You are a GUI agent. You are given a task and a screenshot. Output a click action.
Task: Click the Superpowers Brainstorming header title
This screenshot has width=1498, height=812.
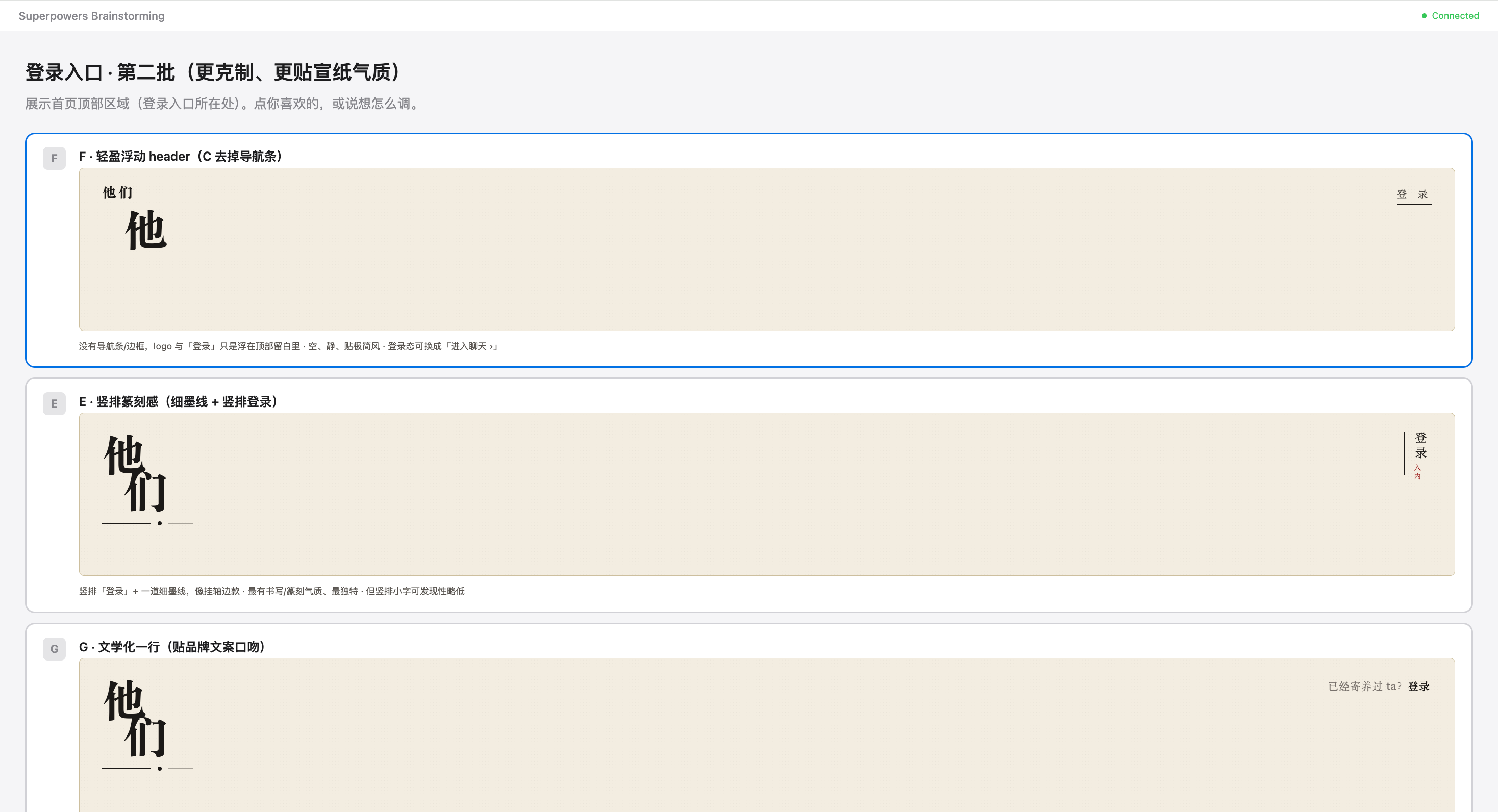tap(91, 16)
